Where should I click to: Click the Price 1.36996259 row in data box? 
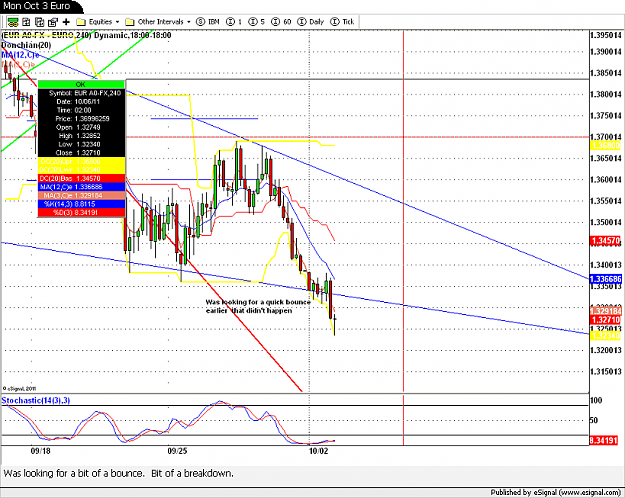81,118
